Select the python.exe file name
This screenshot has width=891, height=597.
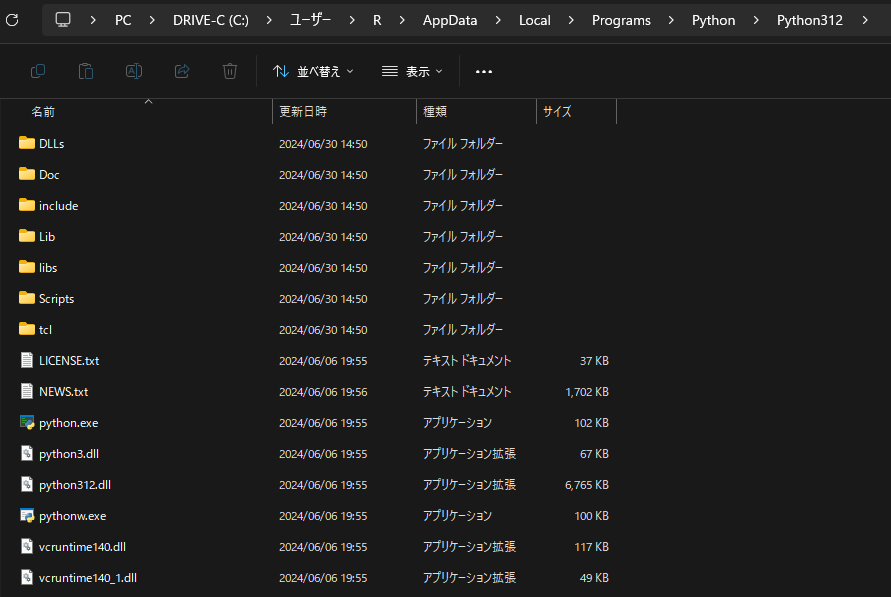69,423
